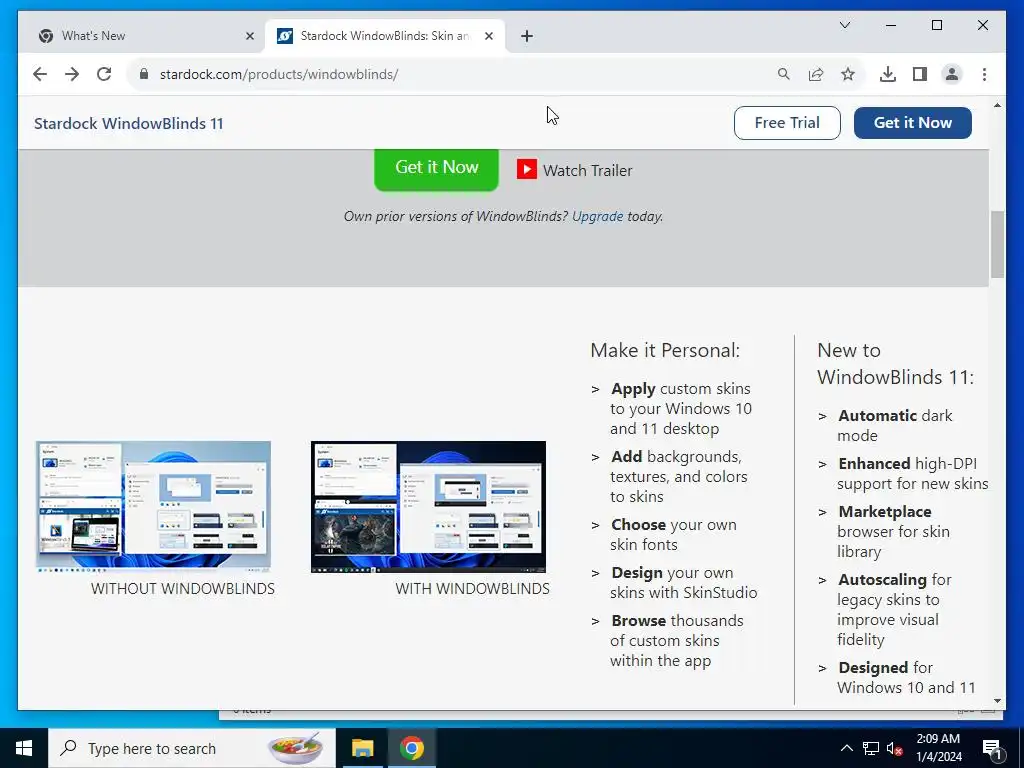Click the address bar URL
The image size is (1024, 768).
point(279,74)
